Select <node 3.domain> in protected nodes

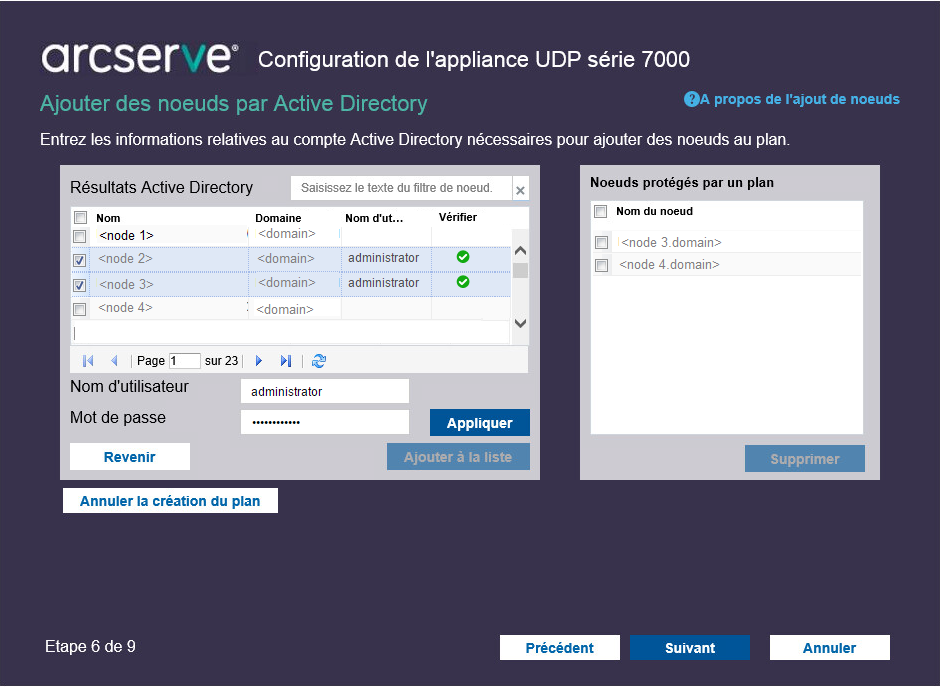(x=671, y=242)
